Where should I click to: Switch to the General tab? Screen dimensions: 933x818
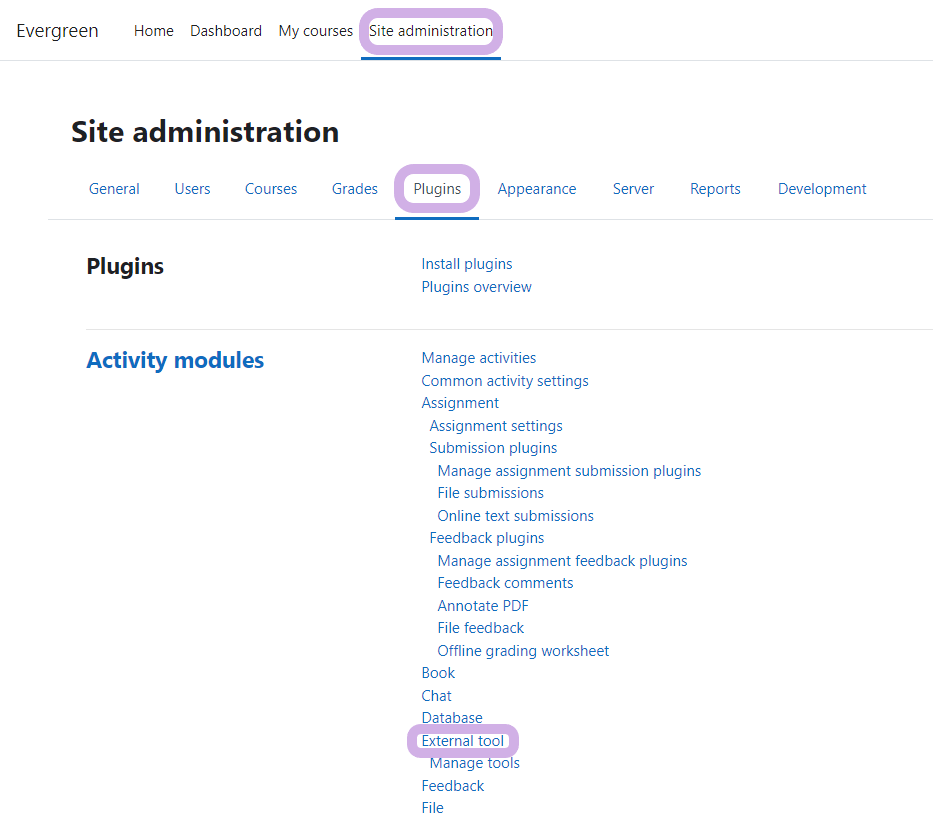click(x=114, y=189)
